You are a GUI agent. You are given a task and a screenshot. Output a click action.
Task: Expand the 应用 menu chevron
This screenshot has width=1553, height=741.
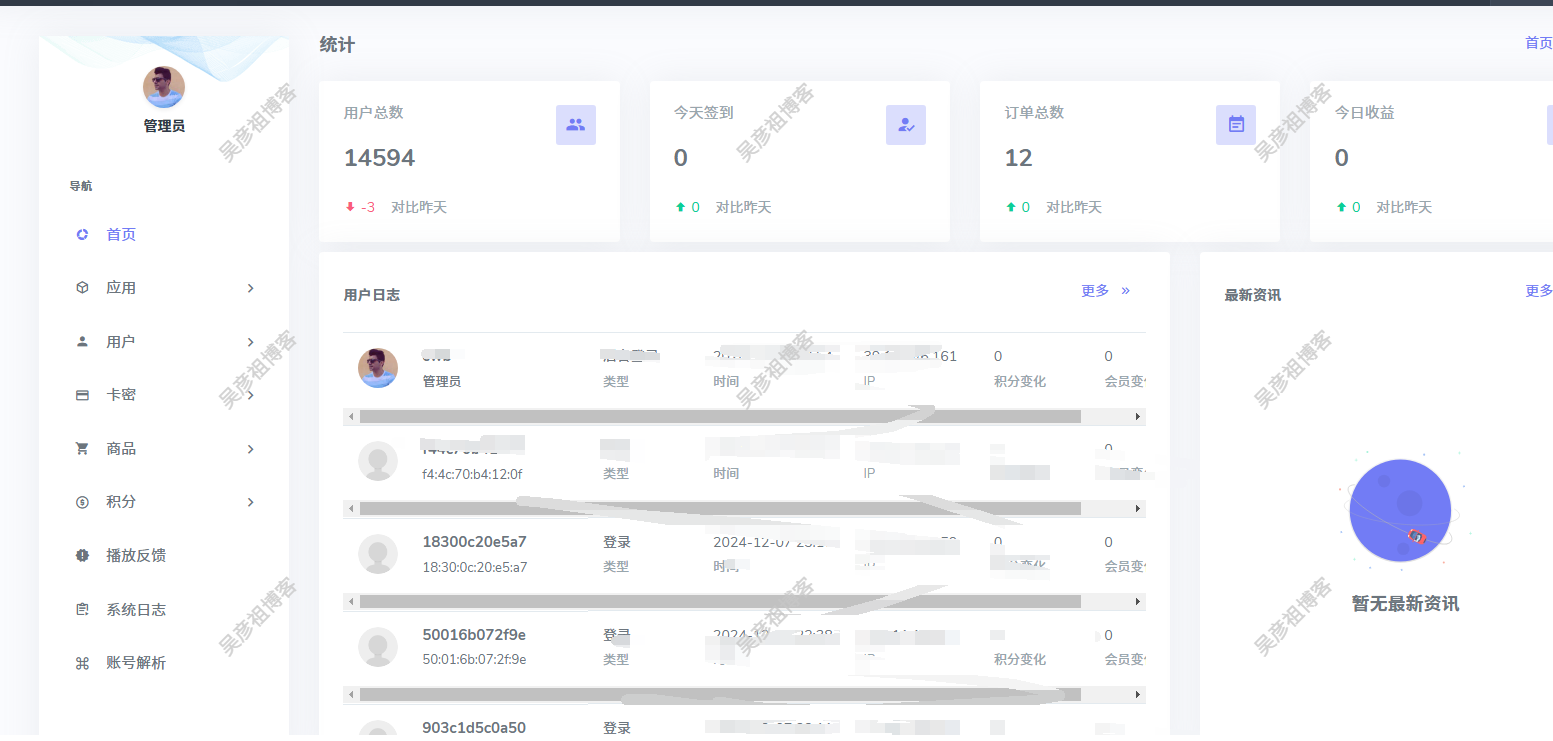point(250,288)
